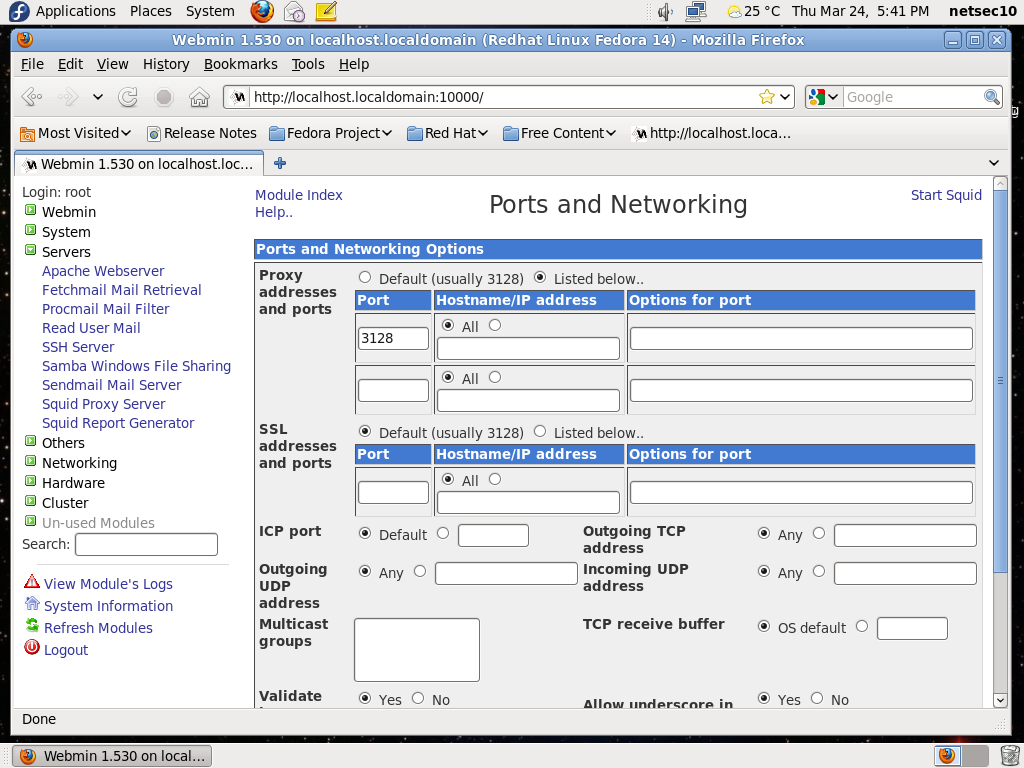Viewport: 1024px width, 768px height.
Task: Bookmark this page with the star icon
Action: (x=767, y=97)
